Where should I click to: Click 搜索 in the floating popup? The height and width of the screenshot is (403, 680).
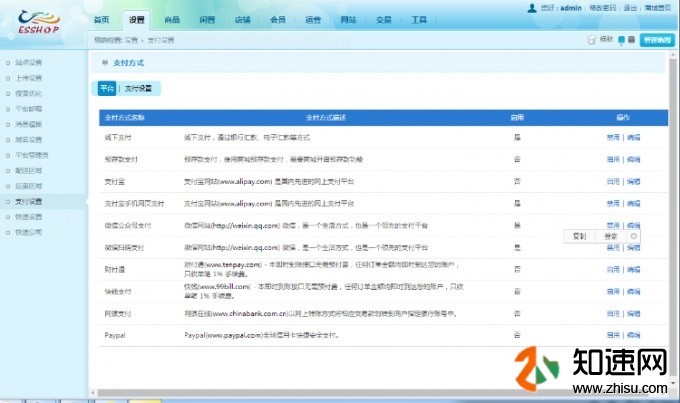611,236
